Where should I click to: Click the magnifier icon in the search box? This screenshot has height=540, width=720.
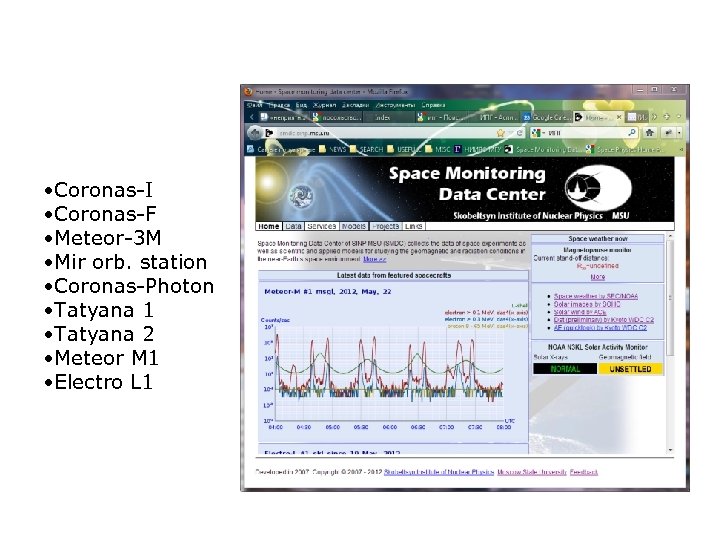(632, 133)
